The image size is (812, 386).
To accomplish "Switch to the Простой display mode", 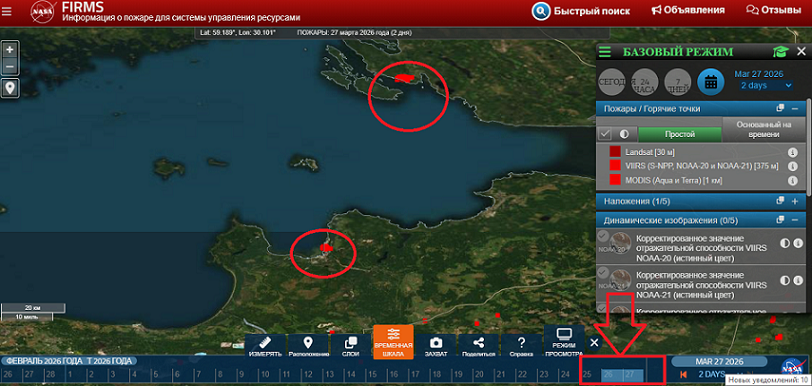I will coord(679,134).
